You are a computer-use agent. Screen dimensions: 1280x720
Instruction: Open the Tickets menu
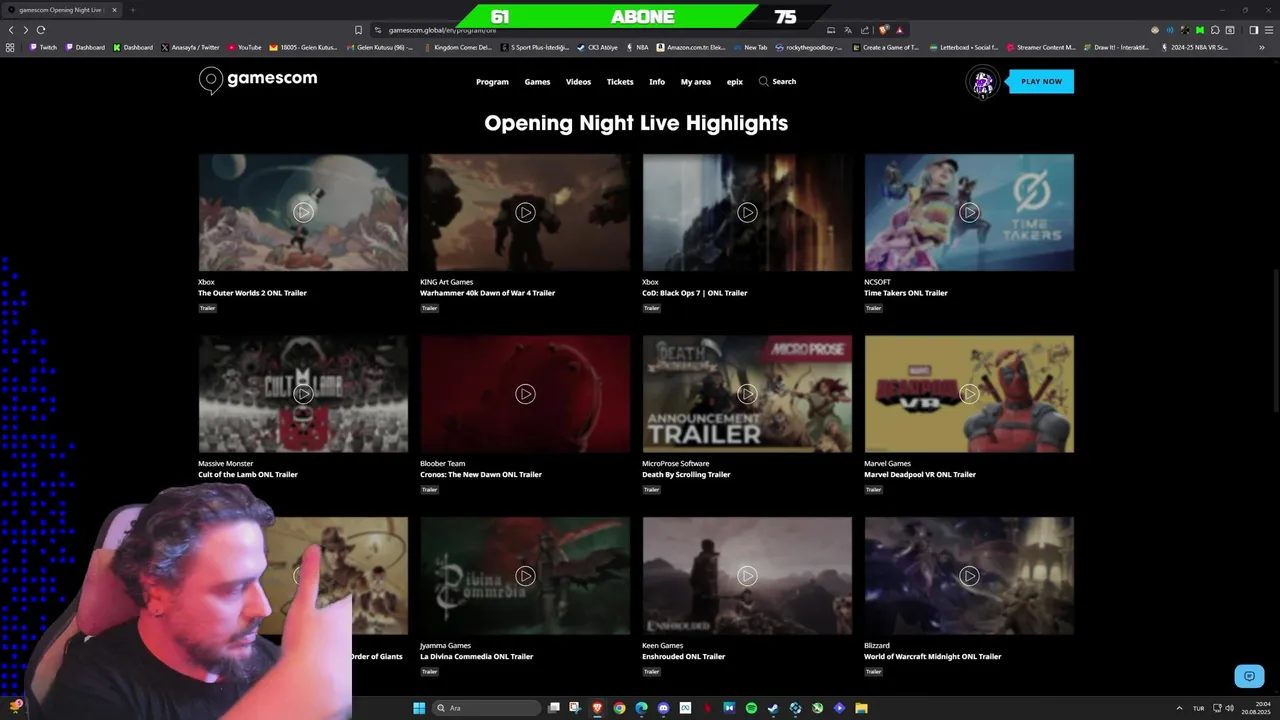[620, 82]
